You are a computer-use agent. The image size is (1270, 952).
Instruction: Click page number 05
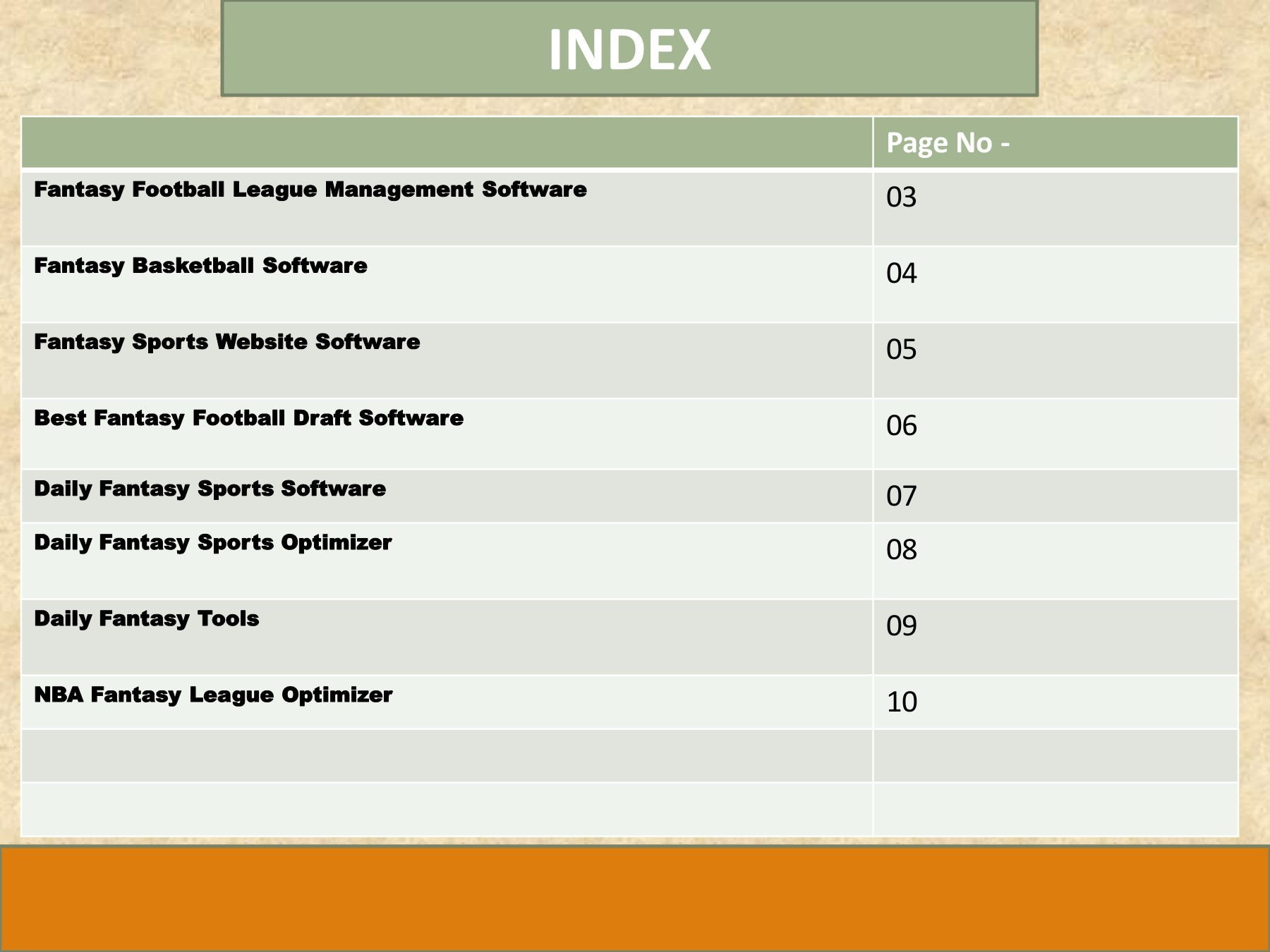tap(901, 350)
